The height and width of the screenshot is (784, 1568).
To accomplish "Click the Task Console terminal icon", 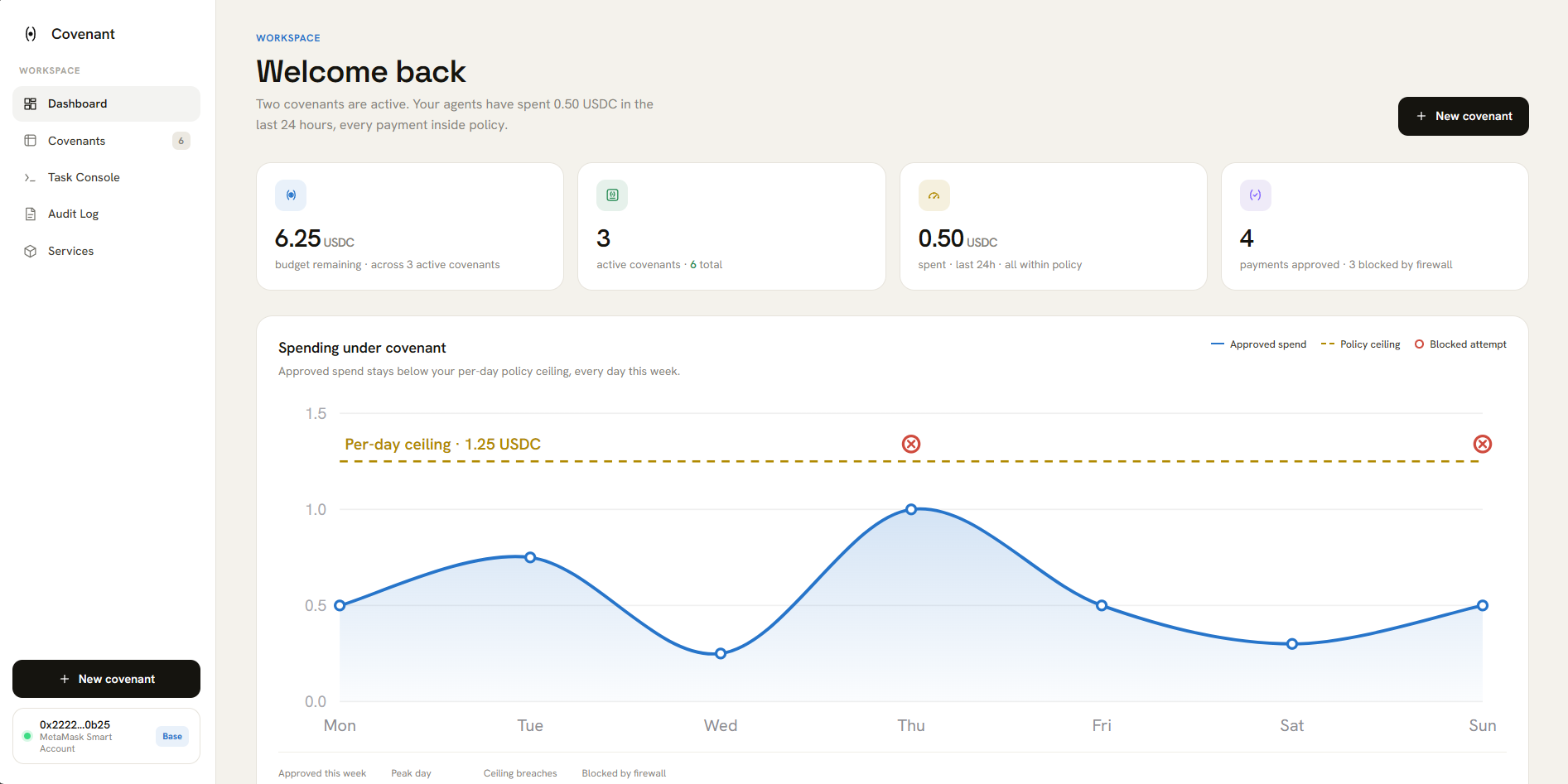I will 31,177.
